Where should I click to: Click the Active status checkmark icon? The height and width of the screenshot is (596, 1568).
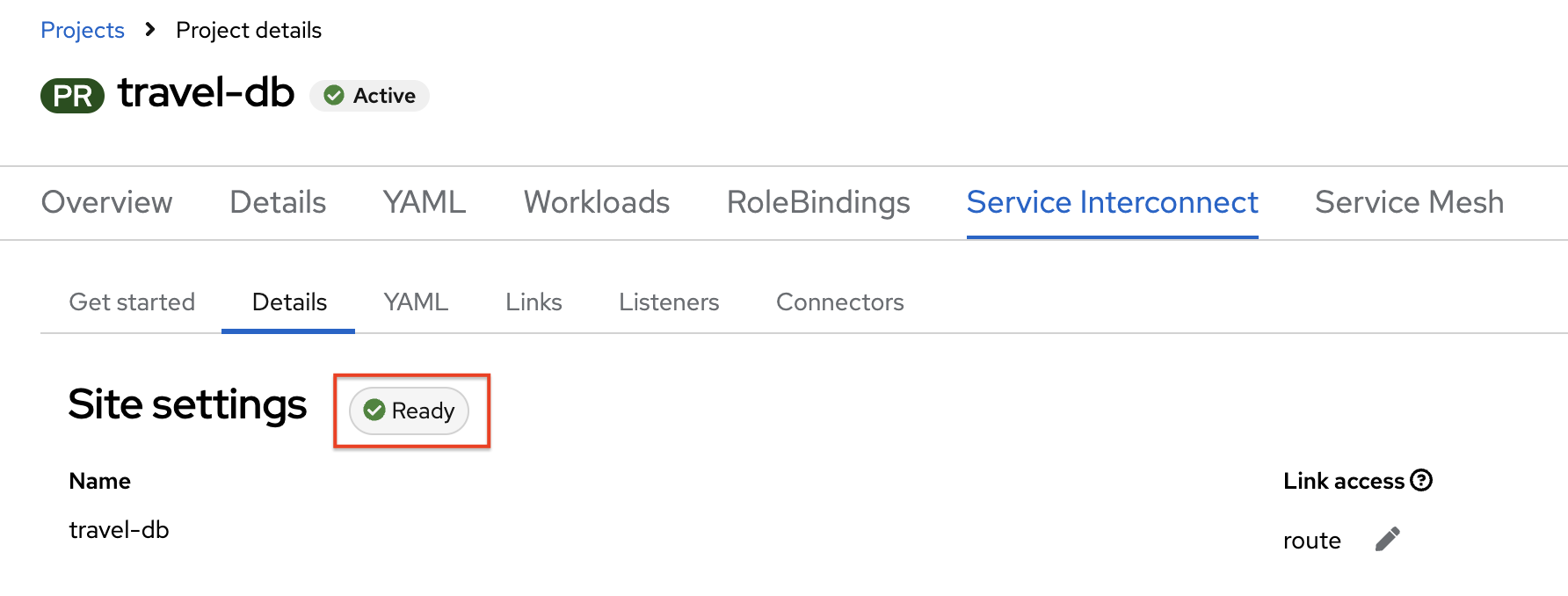point(334,95)
